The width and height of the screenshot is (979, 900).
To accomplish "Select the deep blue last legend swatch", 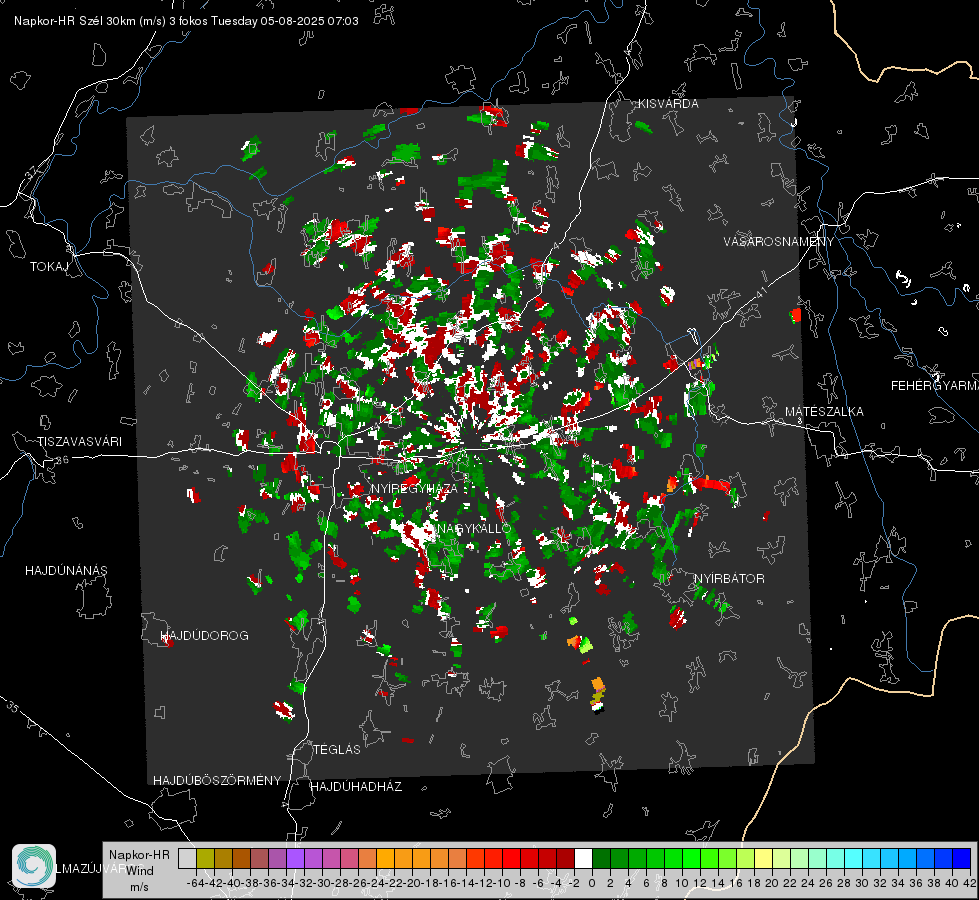I will click(962, 858).
